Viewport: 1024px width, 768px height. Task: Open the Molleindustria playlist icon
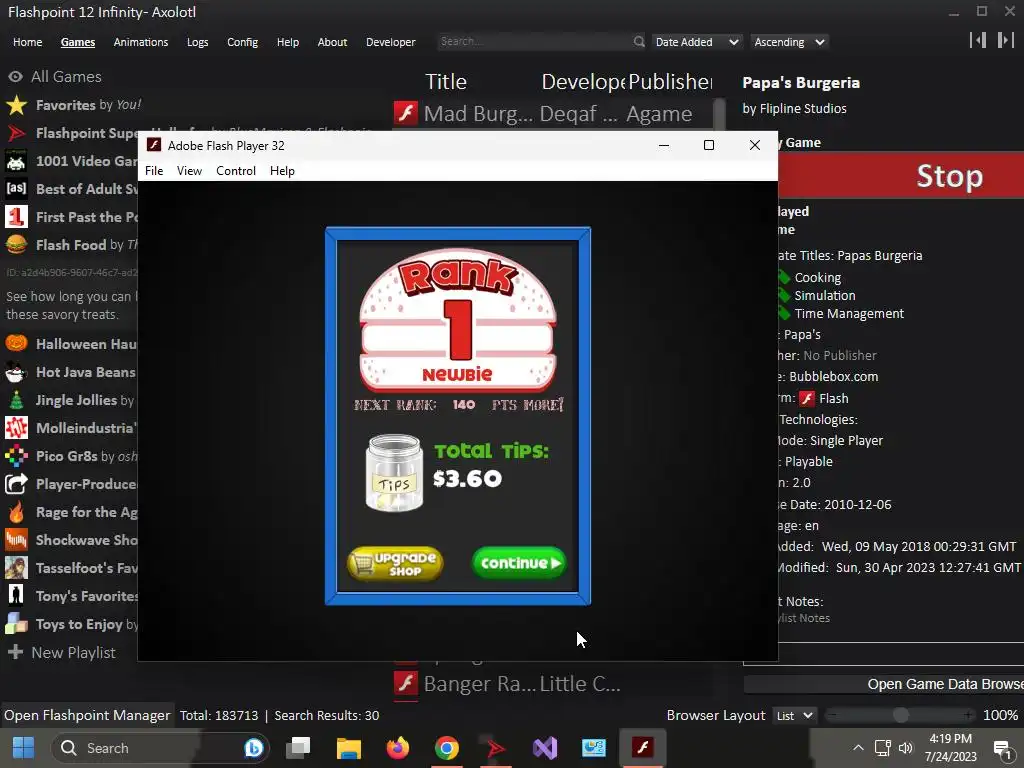[x=16, y=428]
